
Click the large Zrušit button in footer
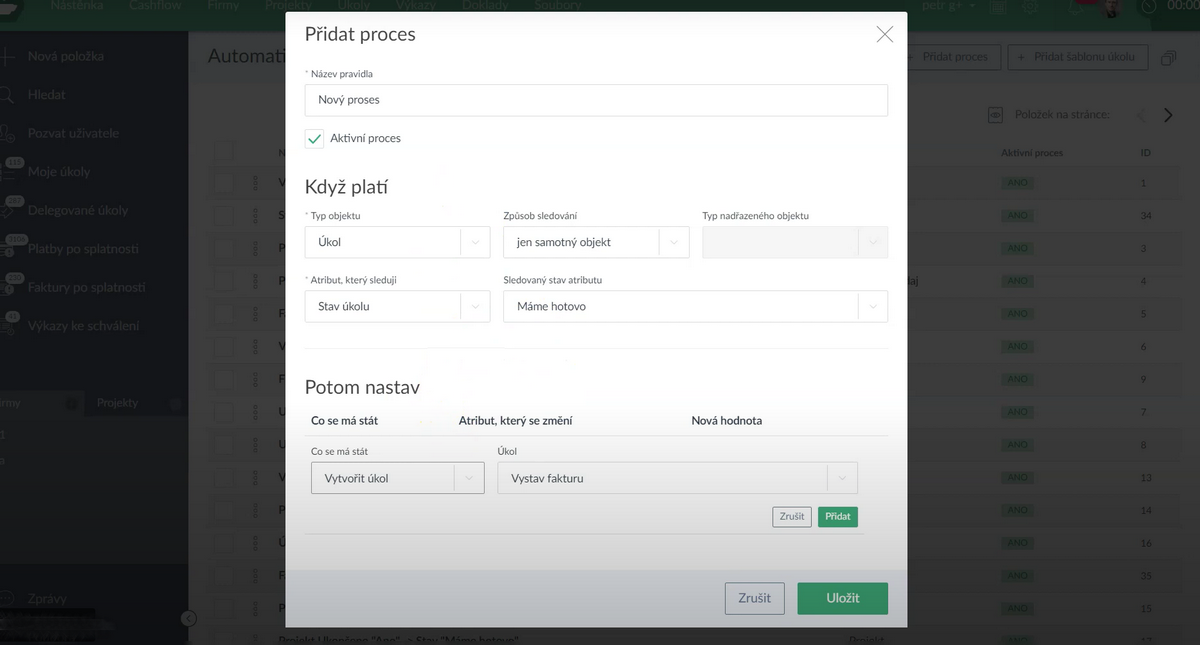coord(754,598)
